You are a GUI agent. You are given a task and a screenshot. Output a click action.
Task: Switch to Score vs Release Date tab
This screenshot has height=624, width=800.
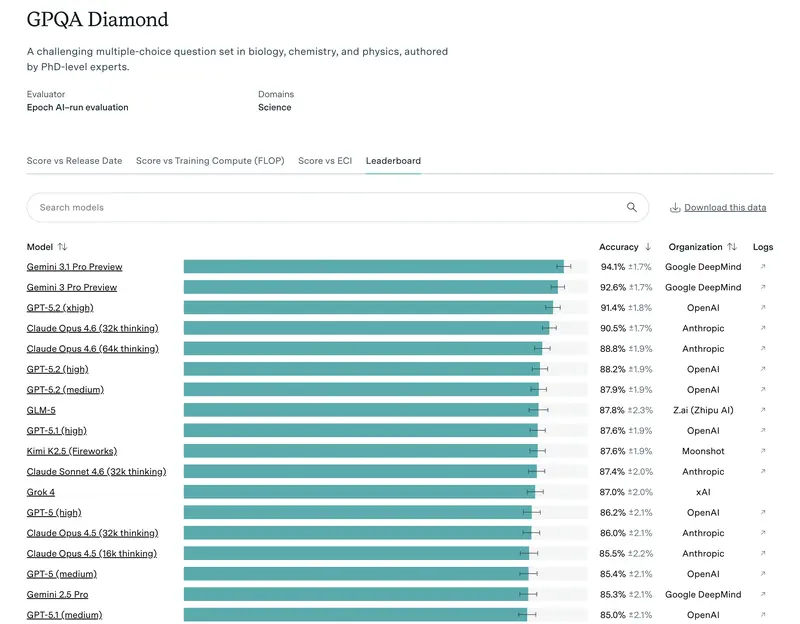tap(74, 160)
